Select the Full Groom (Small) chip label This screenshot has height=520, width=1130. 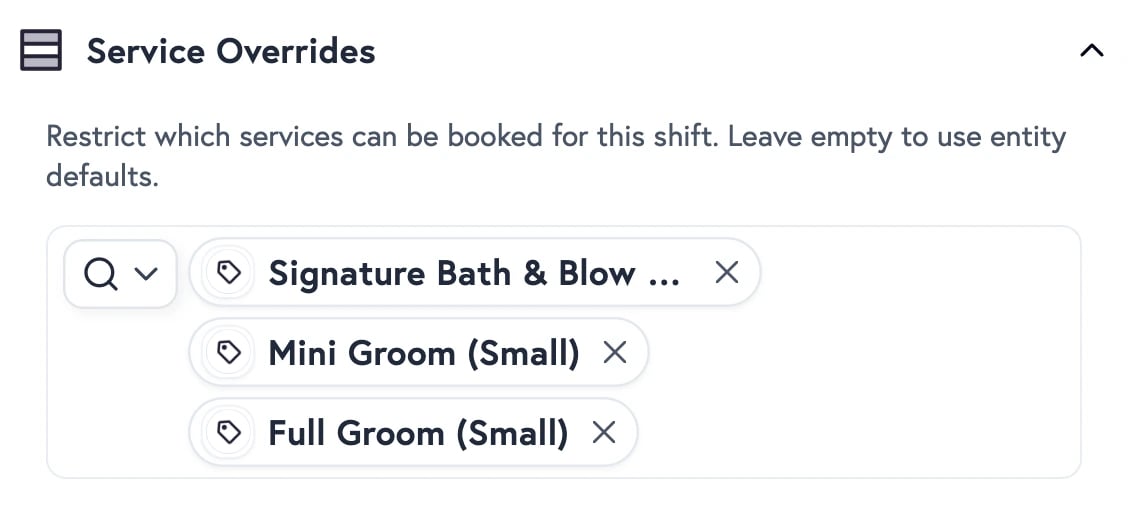418,433
